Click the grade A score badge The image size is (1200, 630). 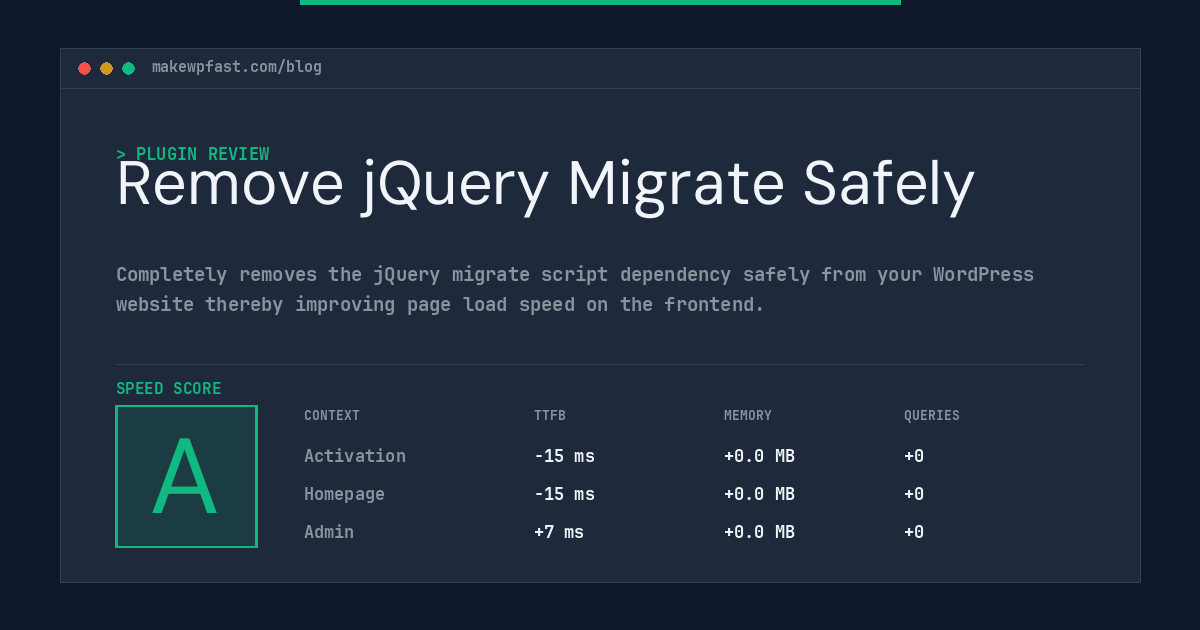pos(186,476)
